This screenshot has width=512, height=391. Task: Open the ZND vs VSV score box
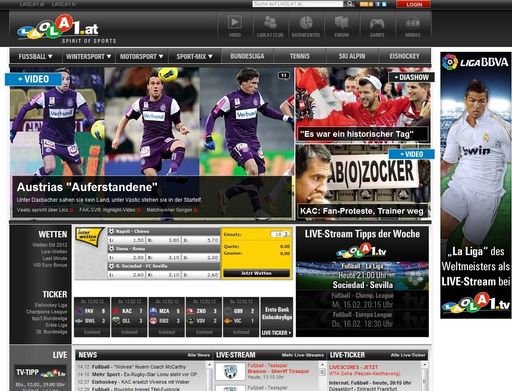(204, 317)
